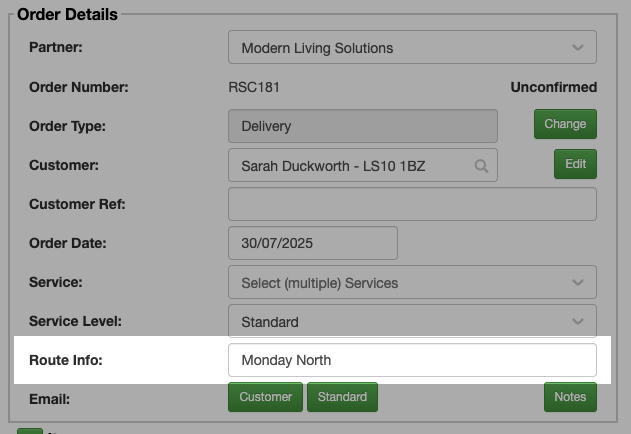This screenshot has width=631, height=434.
Task: Click the disabled Order Type Delivery field
Action: (x=363, y=126)
